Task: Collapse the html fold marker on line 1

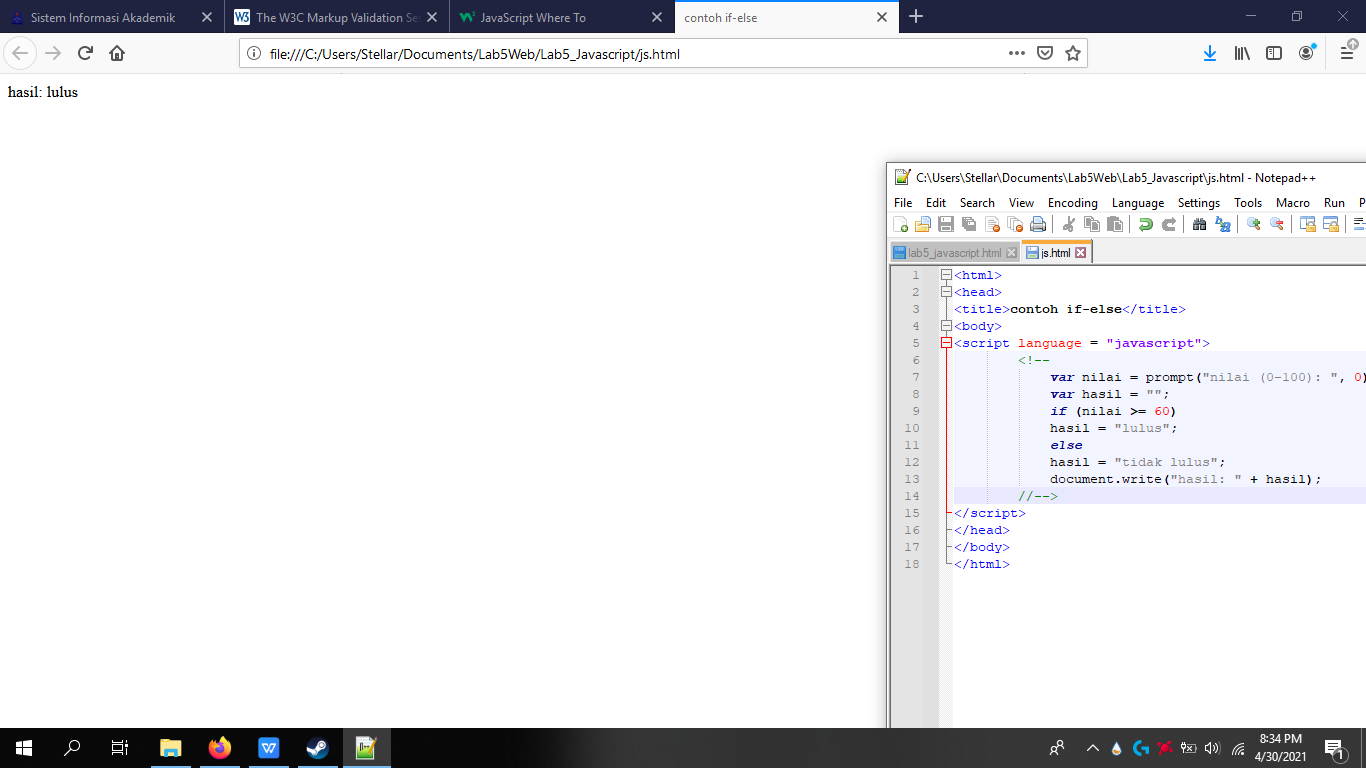Action: pyautogui.click(x=946, y=274)
